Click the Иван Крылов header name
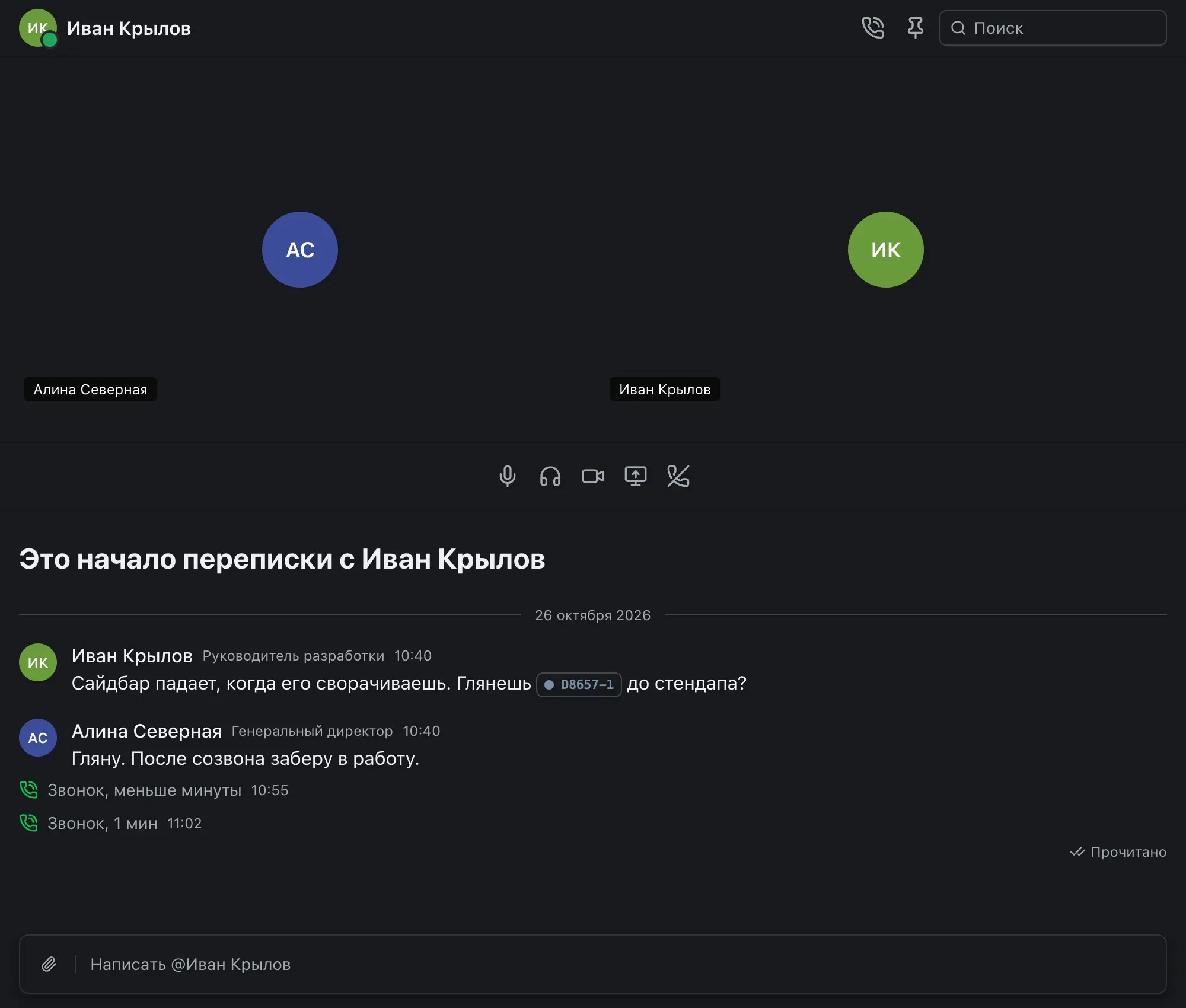This screenshot has width=1186, height=1008. point(129,28)
